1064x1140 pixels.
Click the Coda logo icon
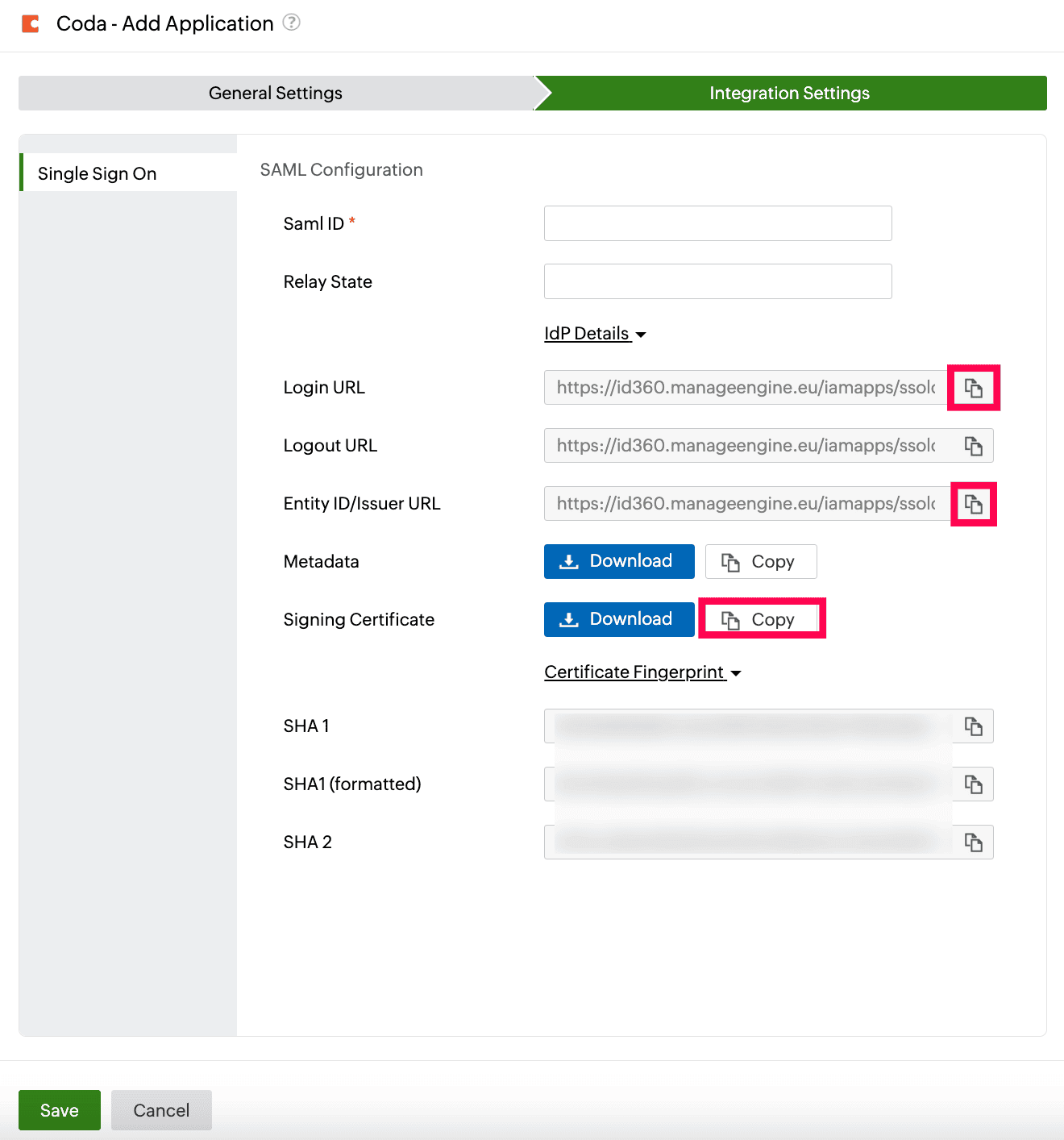pos(31,23)
